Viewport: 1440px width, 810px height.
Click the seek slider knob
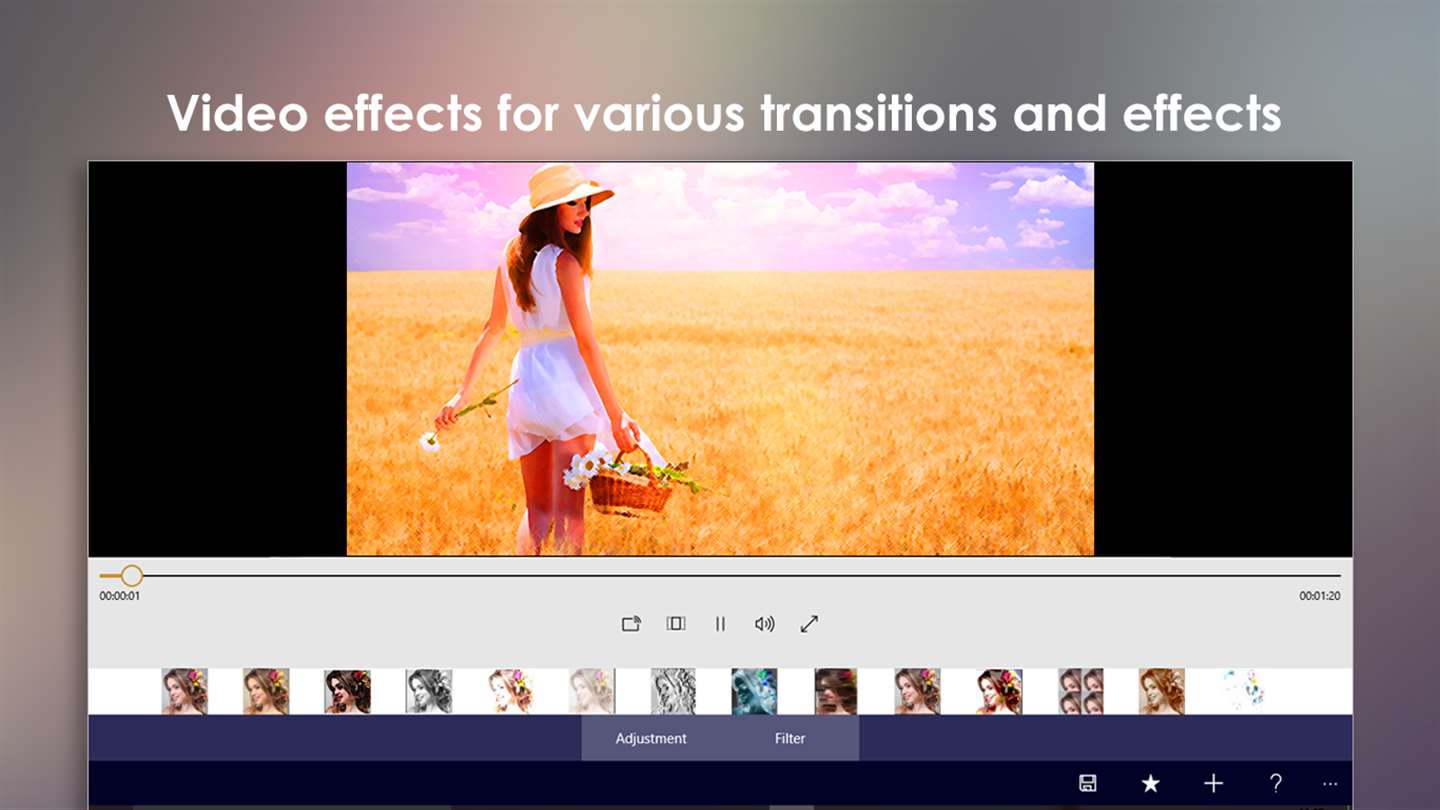[x=131, y=575]
